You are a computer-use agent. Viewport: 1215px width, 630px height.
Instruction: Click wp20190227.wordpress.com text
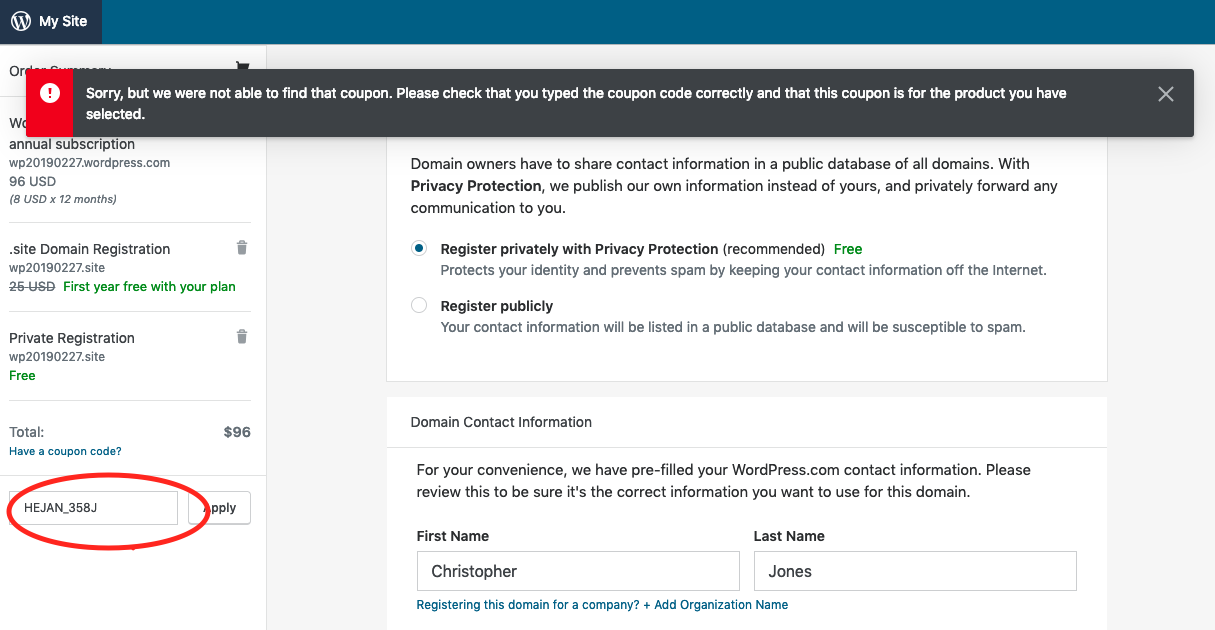click(90, 163)
